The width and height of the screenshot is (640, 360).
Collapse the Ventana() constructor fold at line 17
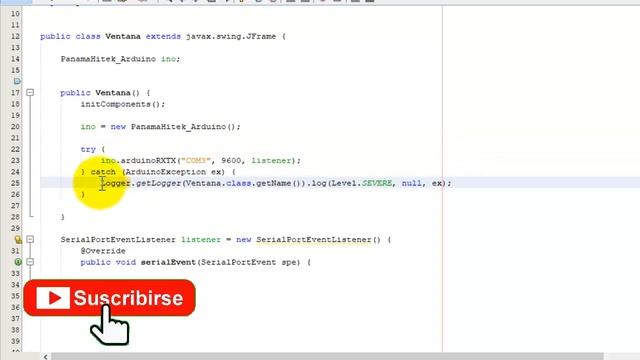(30, 93)
